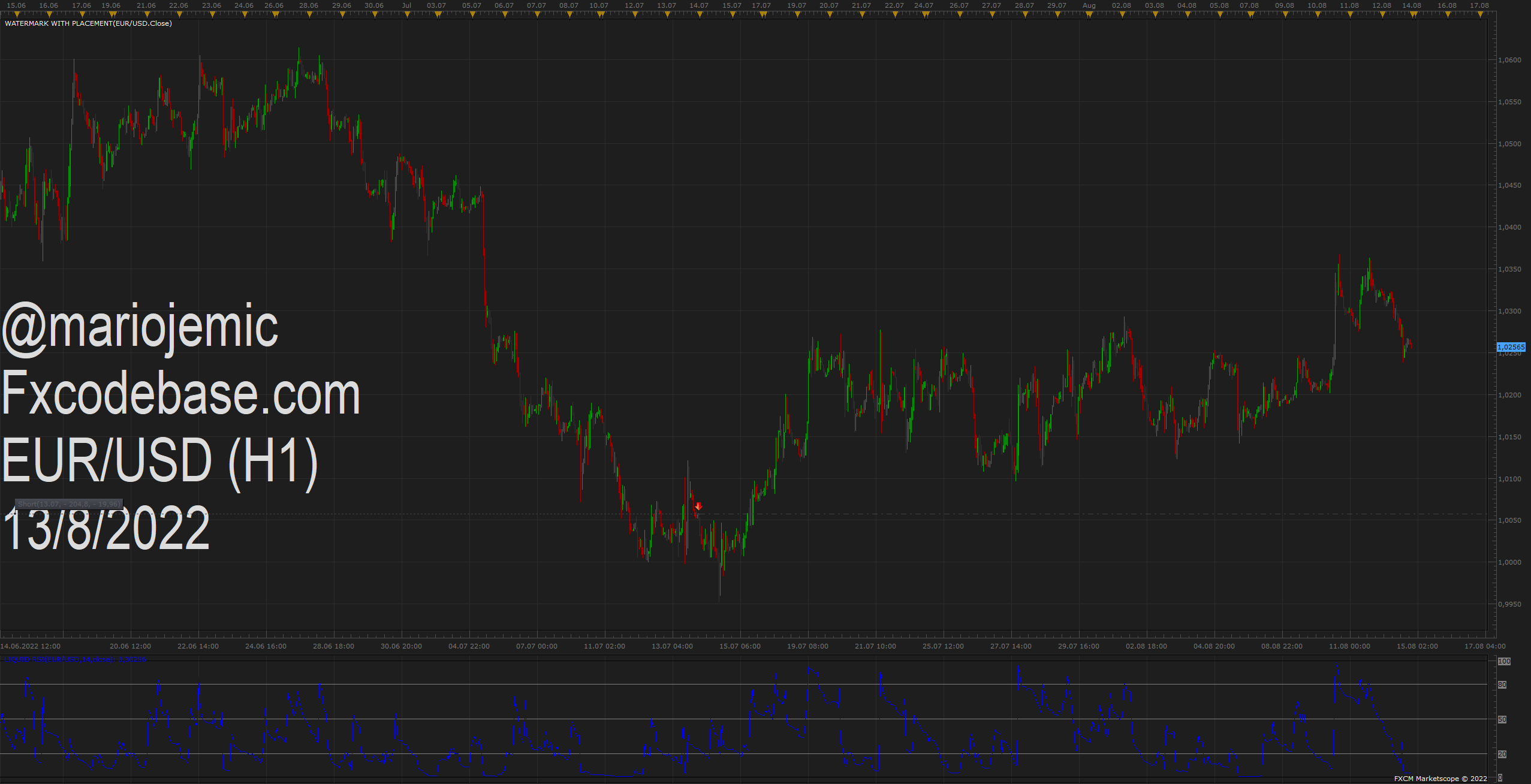The height and width of the screenshot is (784, 1531).
Task: Click the LIQUID RSI indicator label
Action: click(x=75, y=659)
